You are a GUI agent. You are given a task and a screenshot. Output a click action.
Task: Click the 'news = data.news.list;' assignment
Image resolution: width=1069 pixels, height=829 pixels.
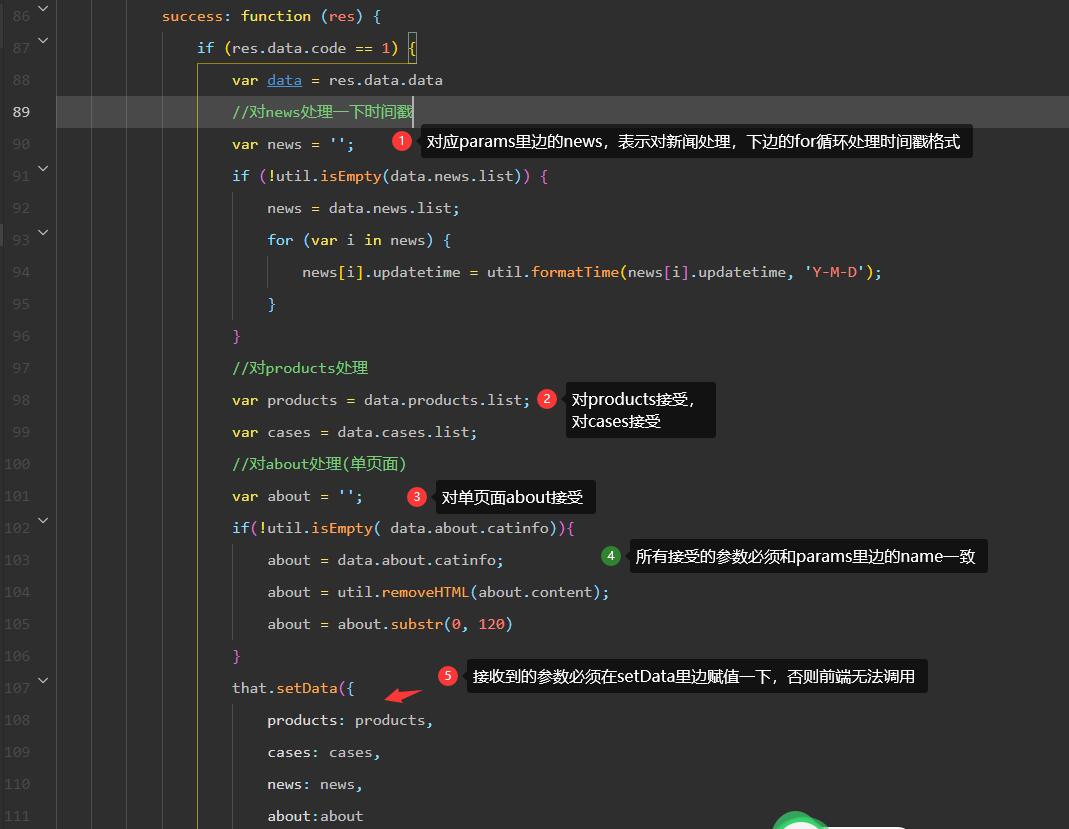coord(363,209)
